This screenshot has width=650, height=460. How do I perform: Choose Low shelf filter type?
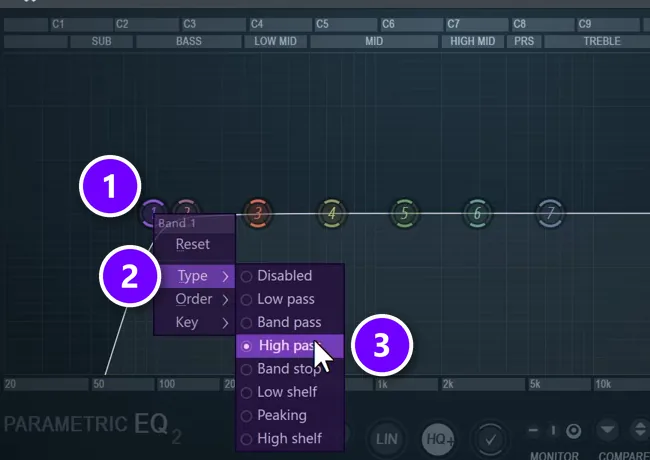(x=290, y=392)
